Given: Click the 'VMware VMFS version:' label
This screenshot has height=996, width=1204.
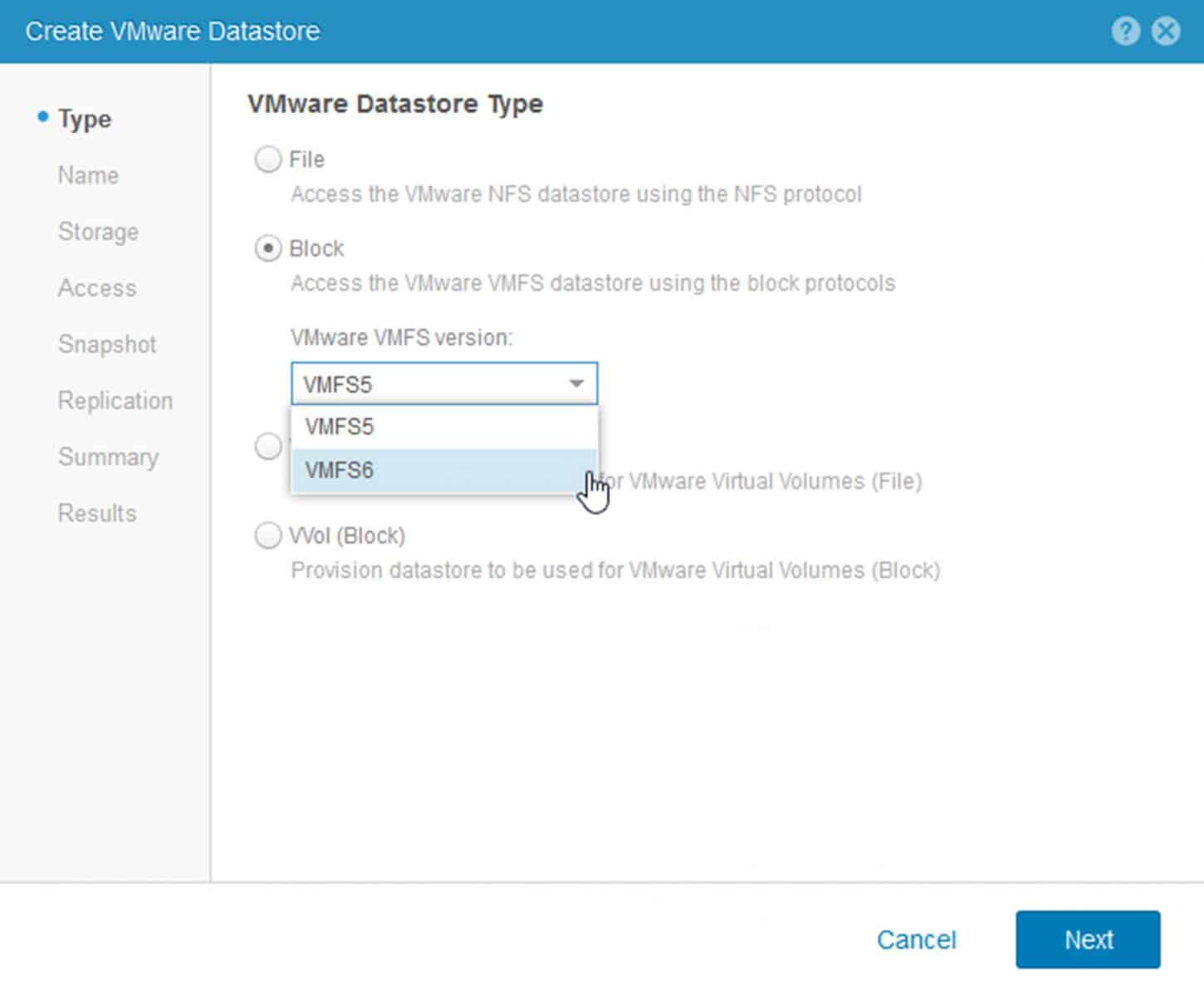Looking at the screenshot, I should coord(402,338).
